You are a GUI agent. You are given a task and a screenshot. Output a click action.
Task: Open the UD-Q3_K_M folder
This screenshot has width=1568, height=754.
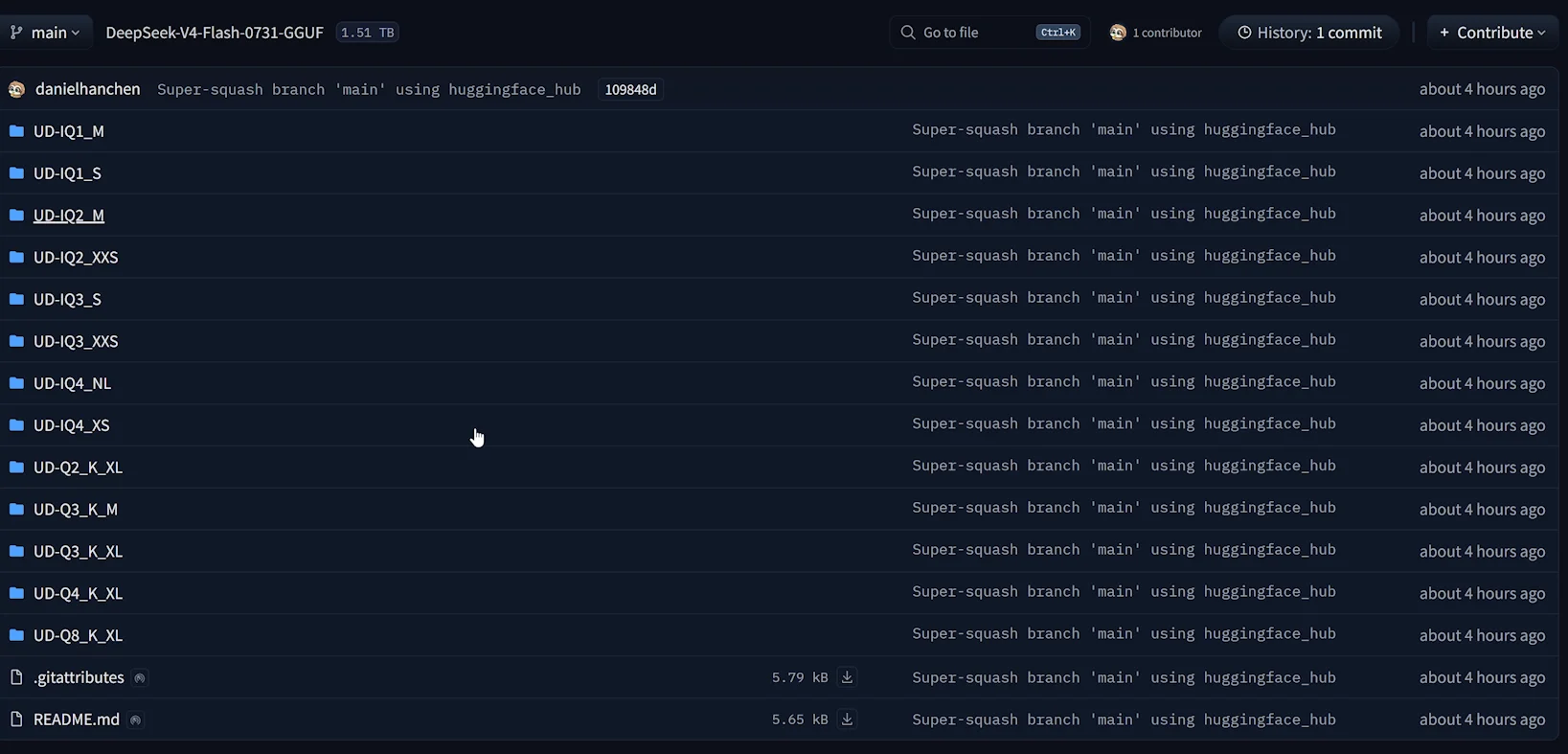[x=76, y=510]
